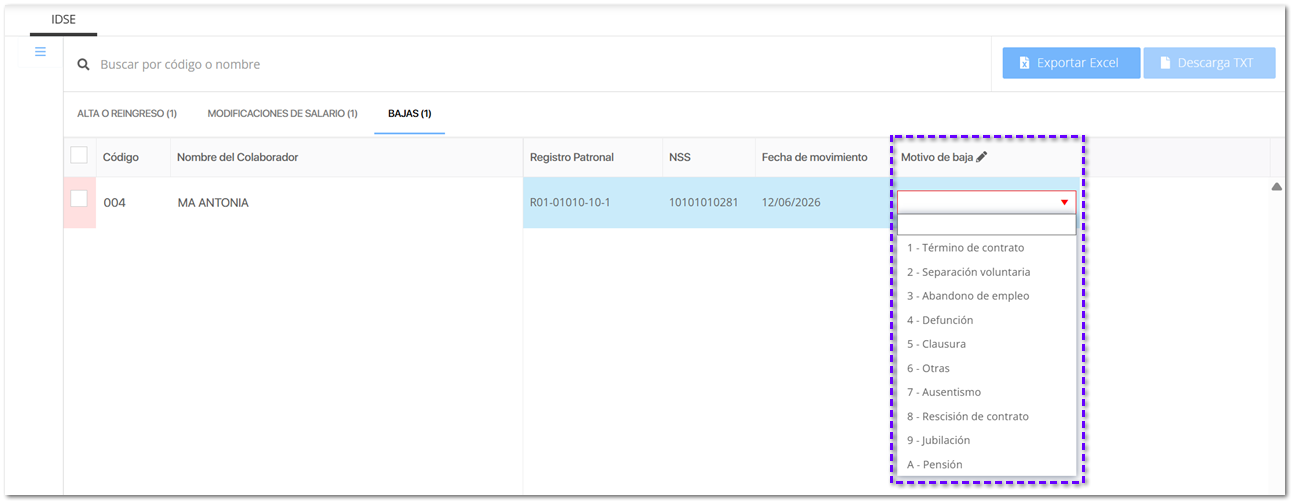Choose 4 - Defunción option

(x=986, y=320)
